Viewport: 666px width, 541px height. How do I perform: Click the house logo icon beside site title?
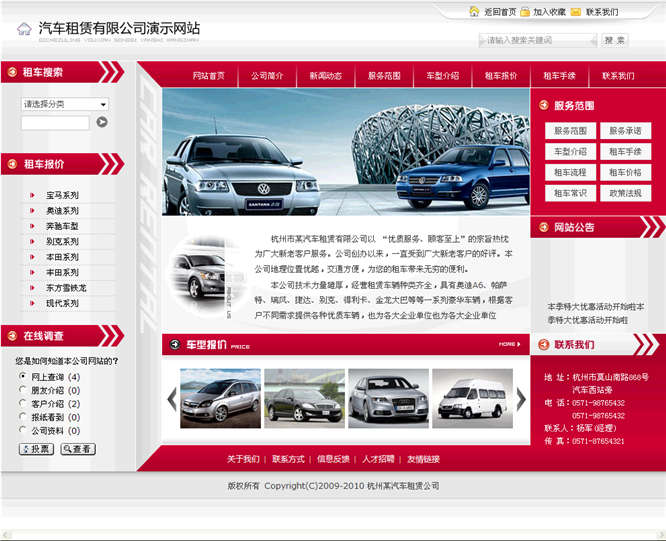pos(24,29)
